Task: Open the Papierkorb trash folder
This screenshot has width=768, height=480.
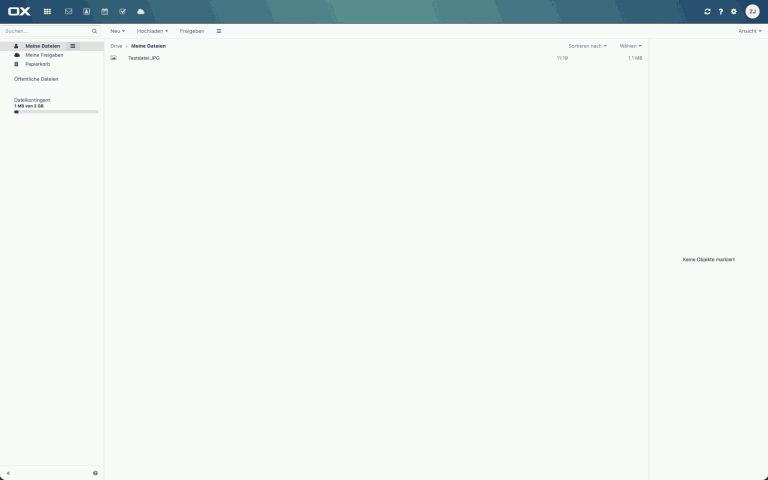Action: click(x=38, y=64)
